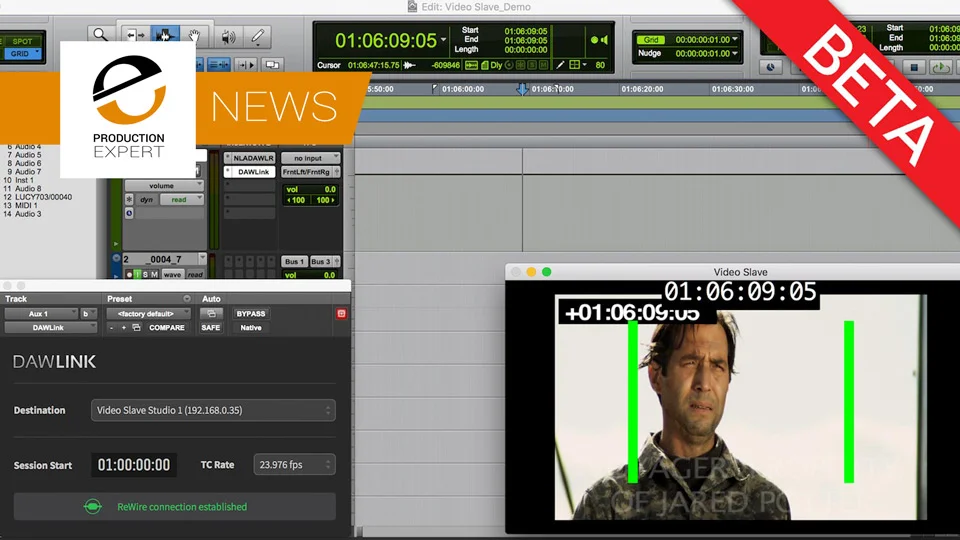Click the DAWLink insert slot
The width and height of the screenshot is (960, 540).
coord(250,172)
